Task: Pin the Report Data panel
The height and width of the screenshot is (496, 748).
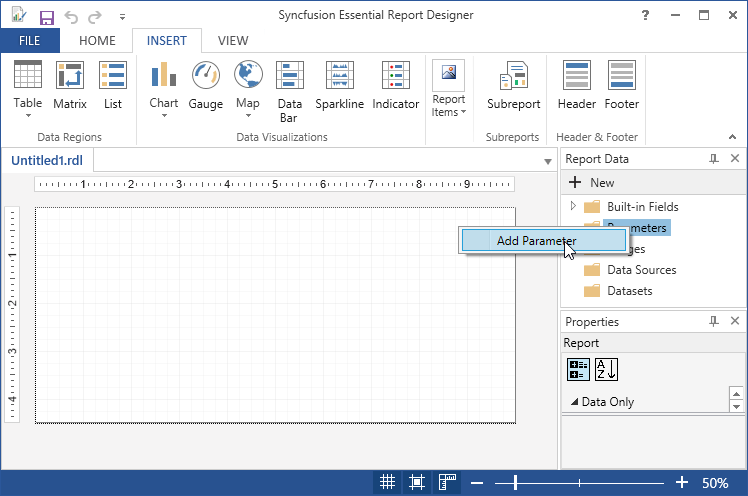Action: [x=714, y=159]
